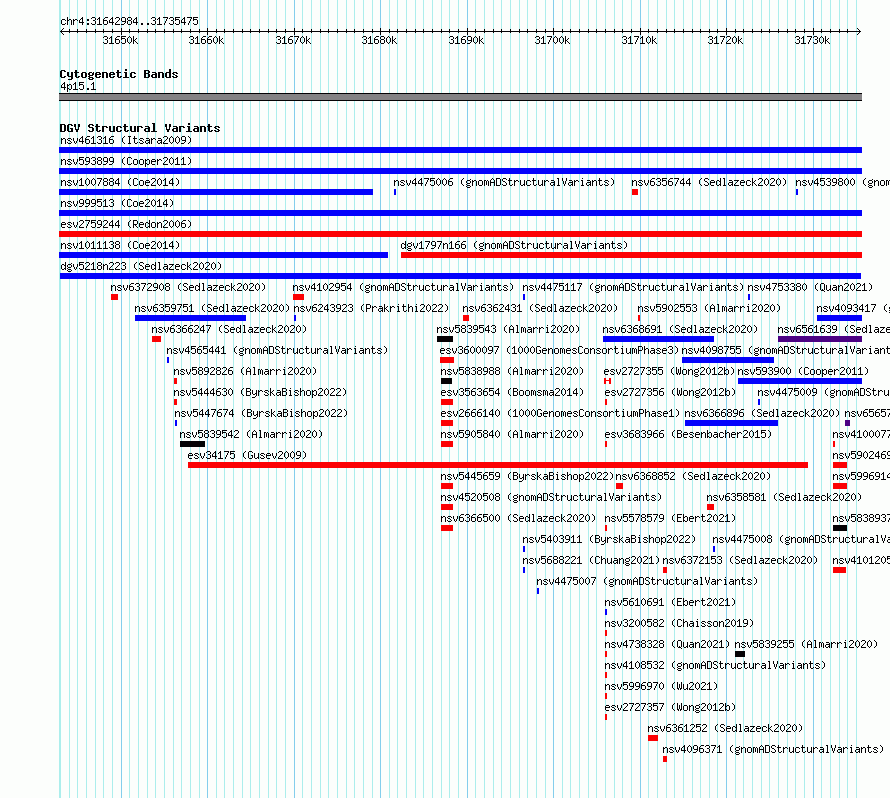This screenshot has width=890, height=798.
Task: Click the red marker under nsv6361252
Action: click(x=653, y=738)
